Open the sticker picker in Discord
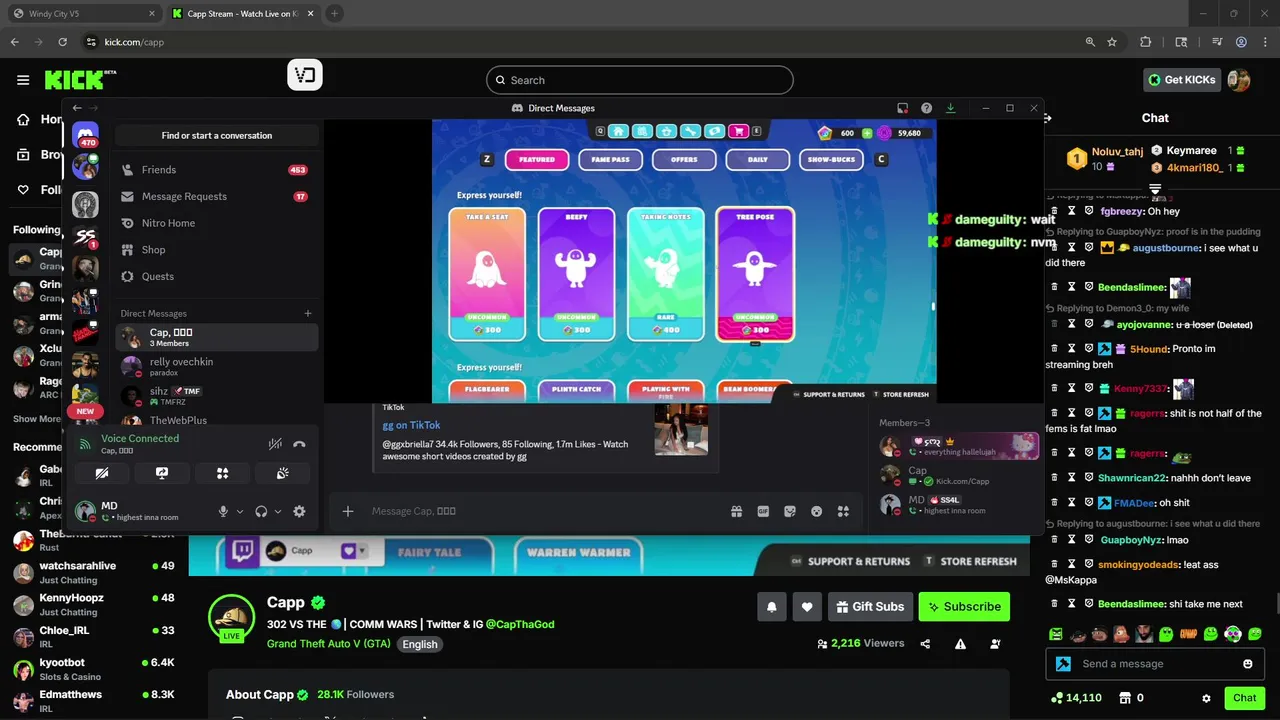Screen dimensions: 1280x720 click(x=790, y=511)
